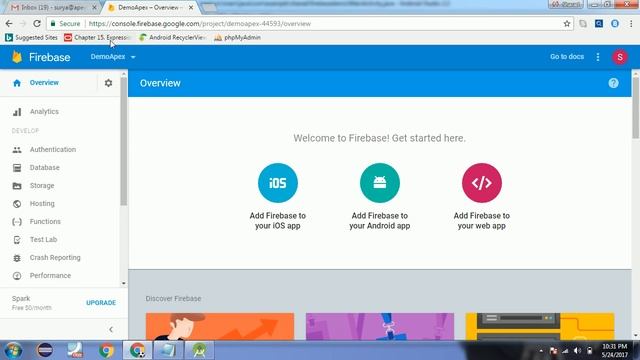Select Storage in the sidebar
Image resolution: width=640 pixels, height=360 pixels.
[42, 186]
